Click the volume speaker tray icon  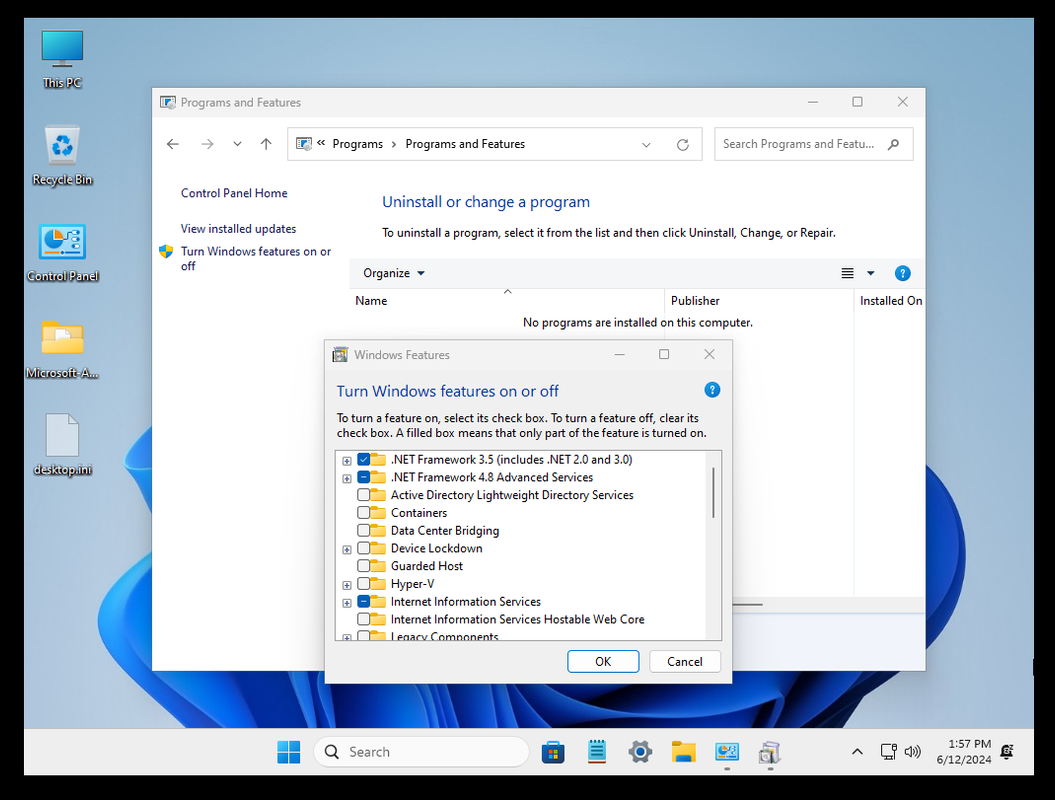pos(912,752)
